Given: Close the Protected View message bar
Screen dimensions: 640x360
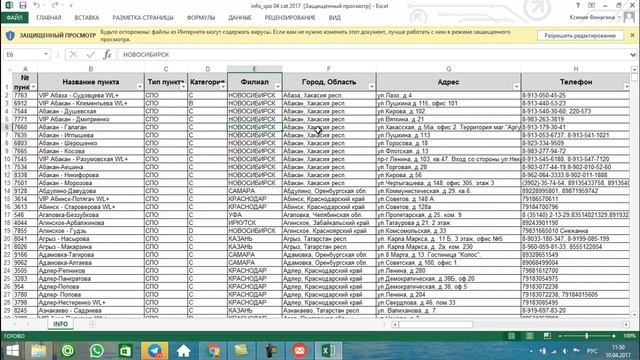Looking at the screenshot, I should tap(632, 36).
